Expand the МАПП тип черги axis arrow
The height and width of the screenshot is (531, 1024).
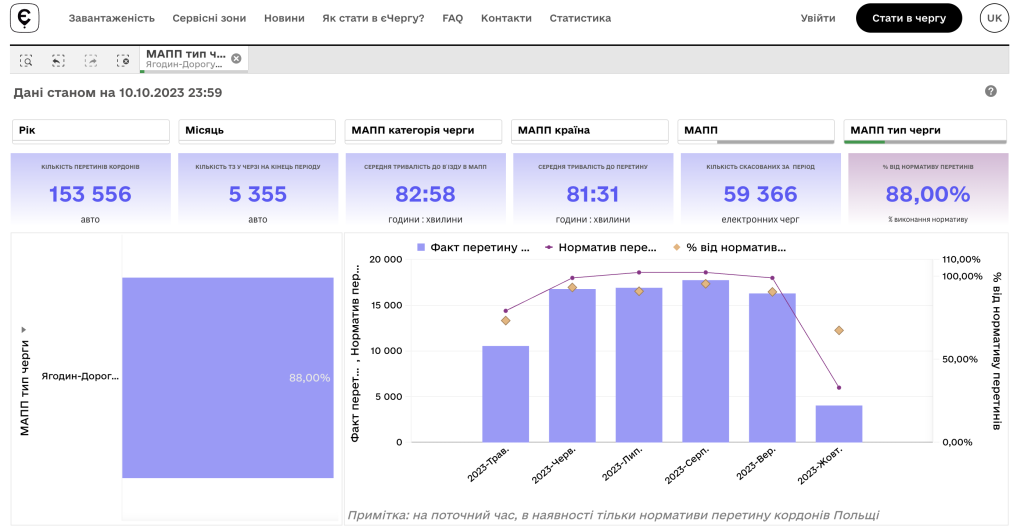tap(24, 330)
